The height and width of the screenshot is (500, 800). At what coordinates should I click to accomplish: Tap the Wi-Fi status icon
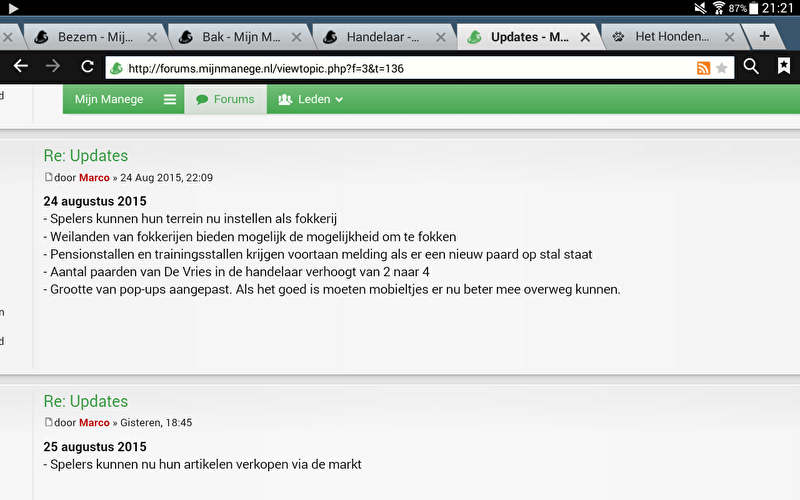pos(718,8)
